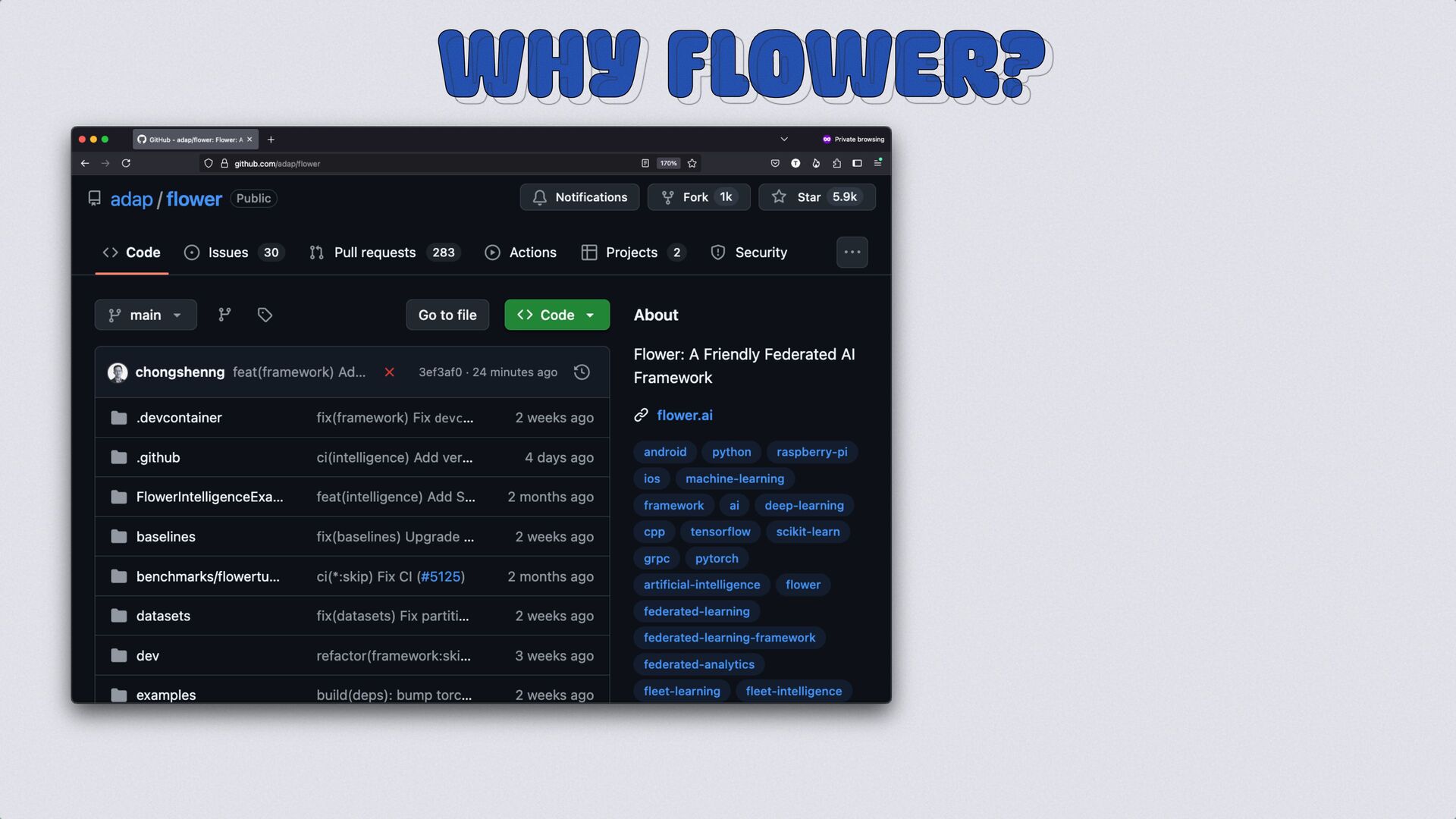Open commit hash 3ef3af0
The height and width of the screenshot is (819, 1456).
click(x=440, y=372)
